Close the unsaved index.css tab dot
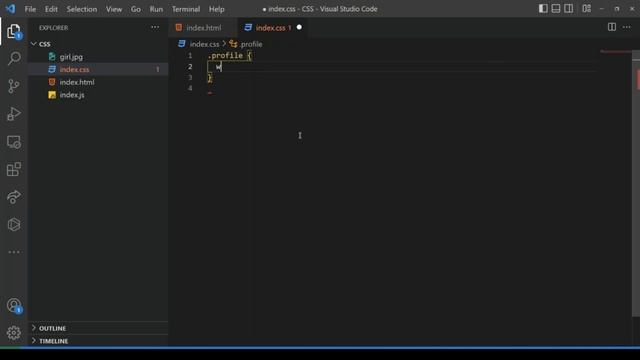640x360 pixels. point(299,27)
